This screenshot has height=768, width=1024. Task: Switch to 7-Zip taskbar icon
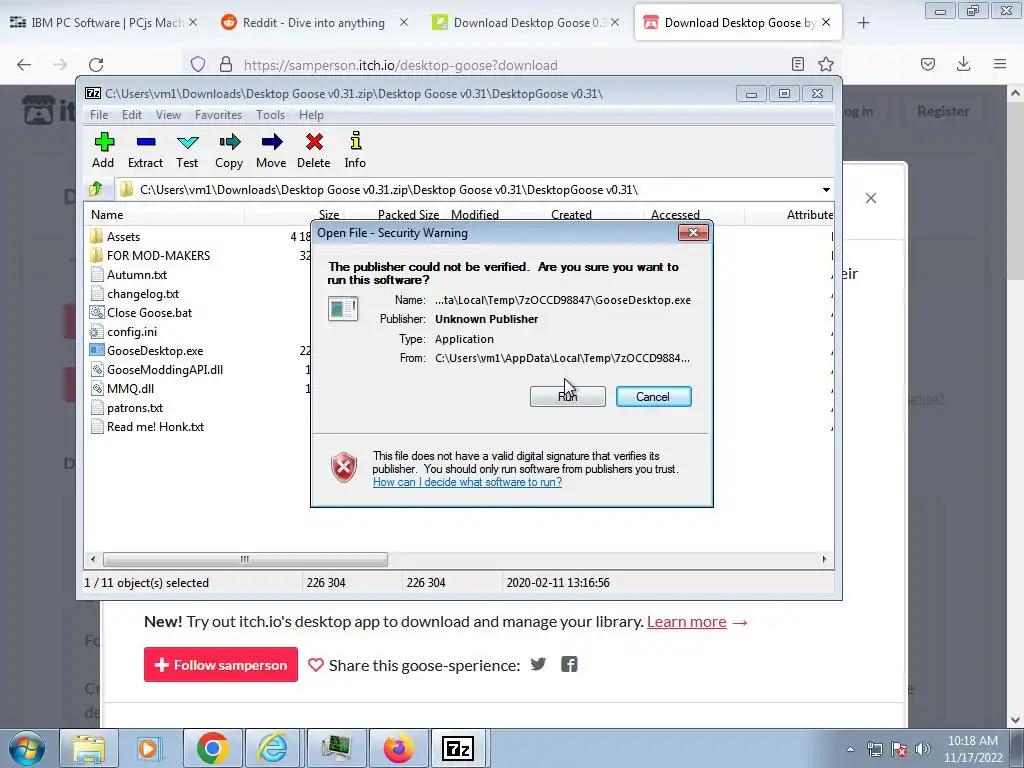[458, 748]
